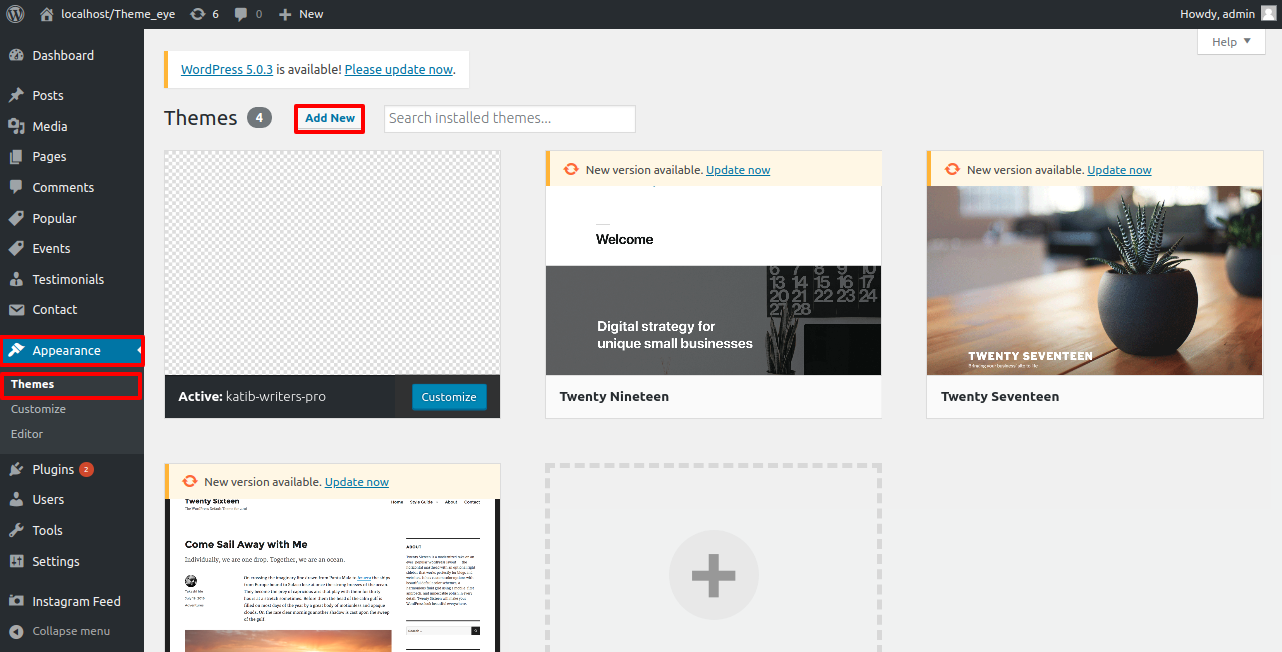Click update icon on Twenty Nineteen card
1282x652 pixels.
571,170
